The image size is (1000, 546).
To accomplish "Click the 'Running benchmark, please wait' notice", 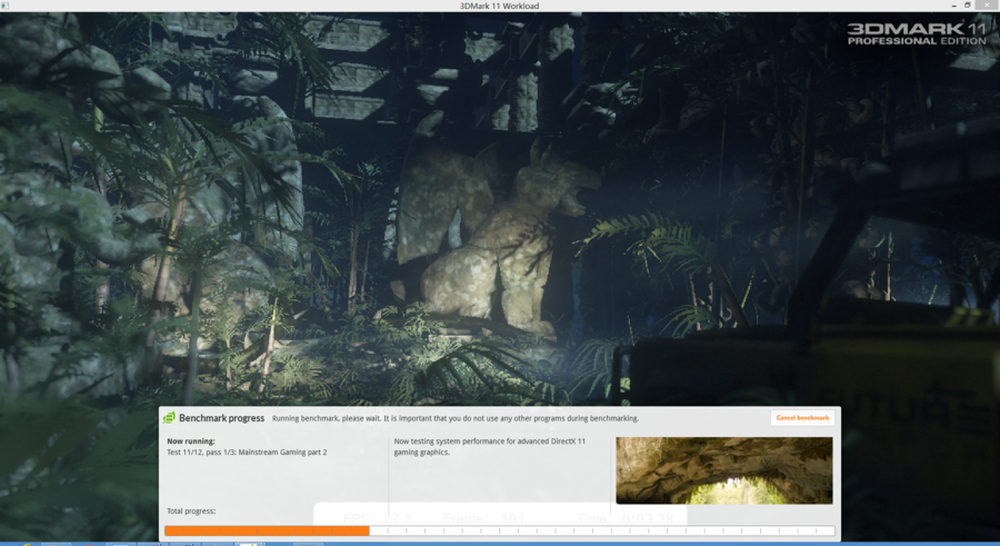I will 455,418.
